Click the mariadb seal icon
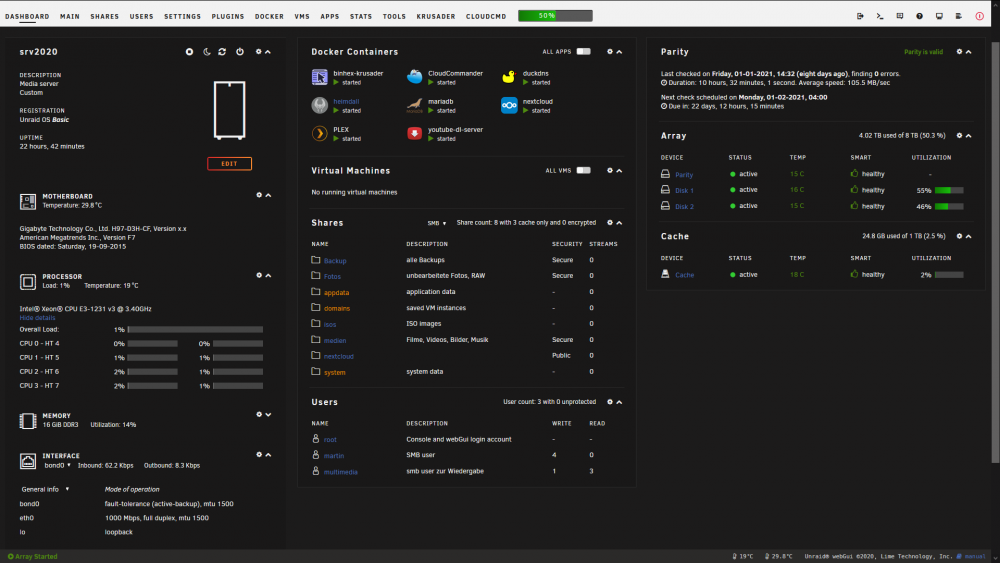The height and width of the screenshot is (563, 1000). tap(415, 105)
